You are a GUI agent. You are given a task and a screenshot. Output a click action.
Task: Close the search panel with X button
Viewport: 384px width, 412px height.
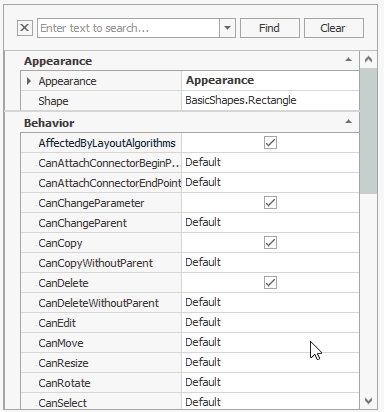(25, 28)
